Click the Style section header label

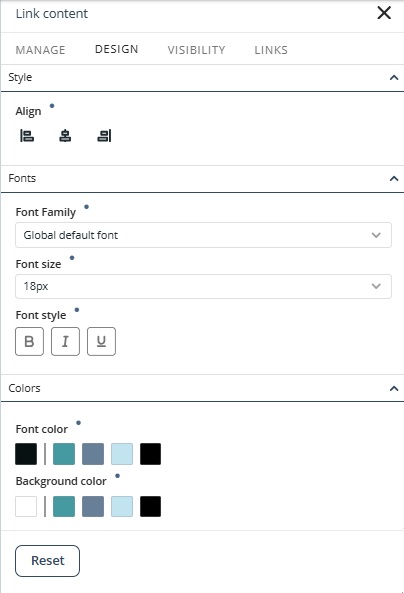(x=20, y=78)
